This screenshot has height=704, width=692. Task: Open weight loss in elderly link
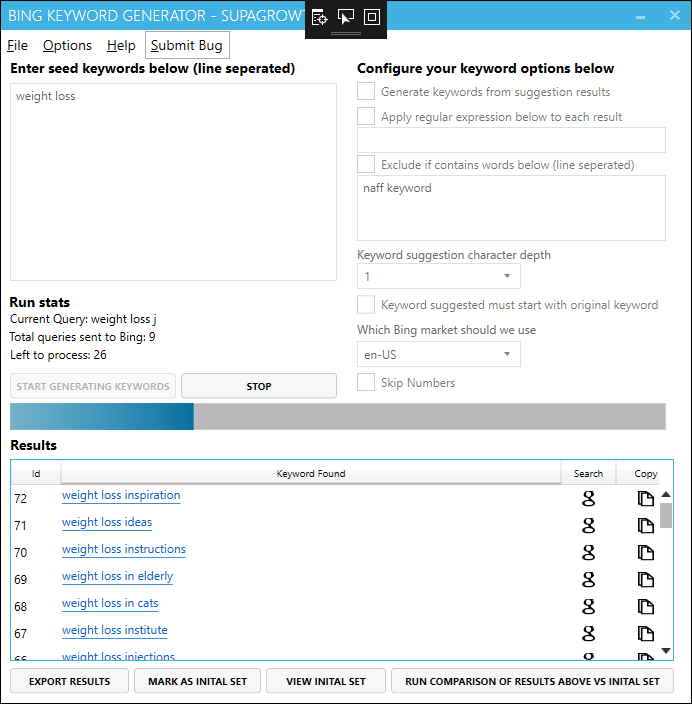[x=117, y=576]
